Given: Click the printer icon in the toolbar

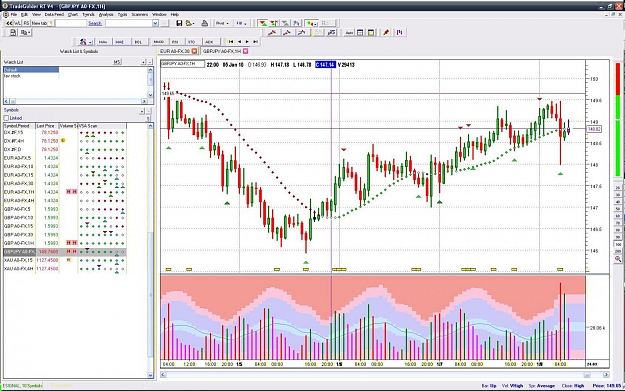Looking at the screenshot, I should 204,23.
